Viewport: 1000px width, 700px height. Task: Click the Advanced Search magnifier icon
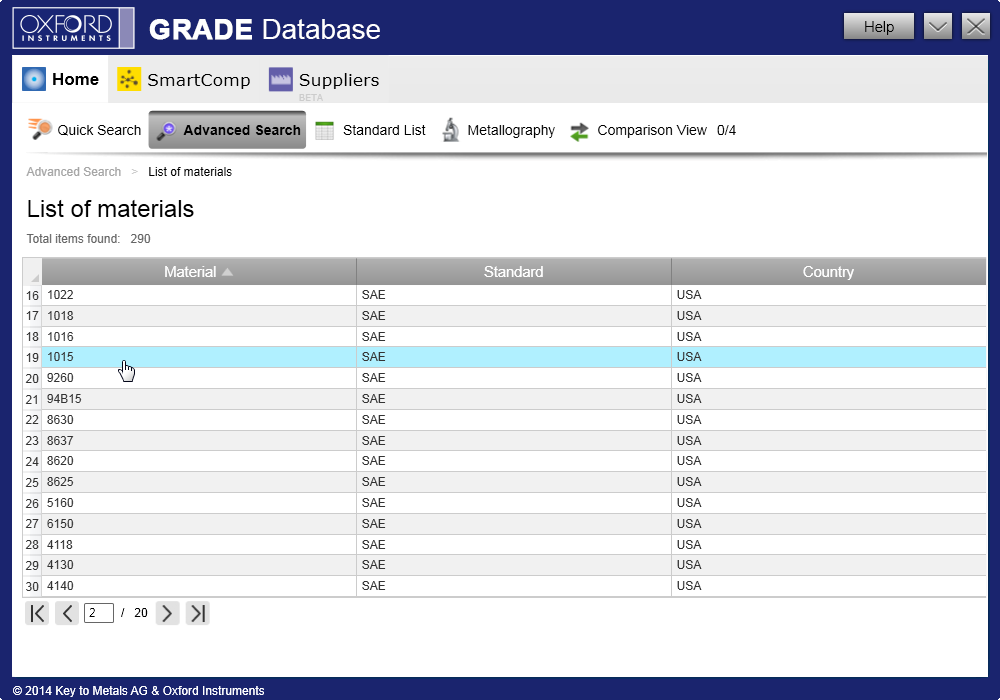(166, 130)
